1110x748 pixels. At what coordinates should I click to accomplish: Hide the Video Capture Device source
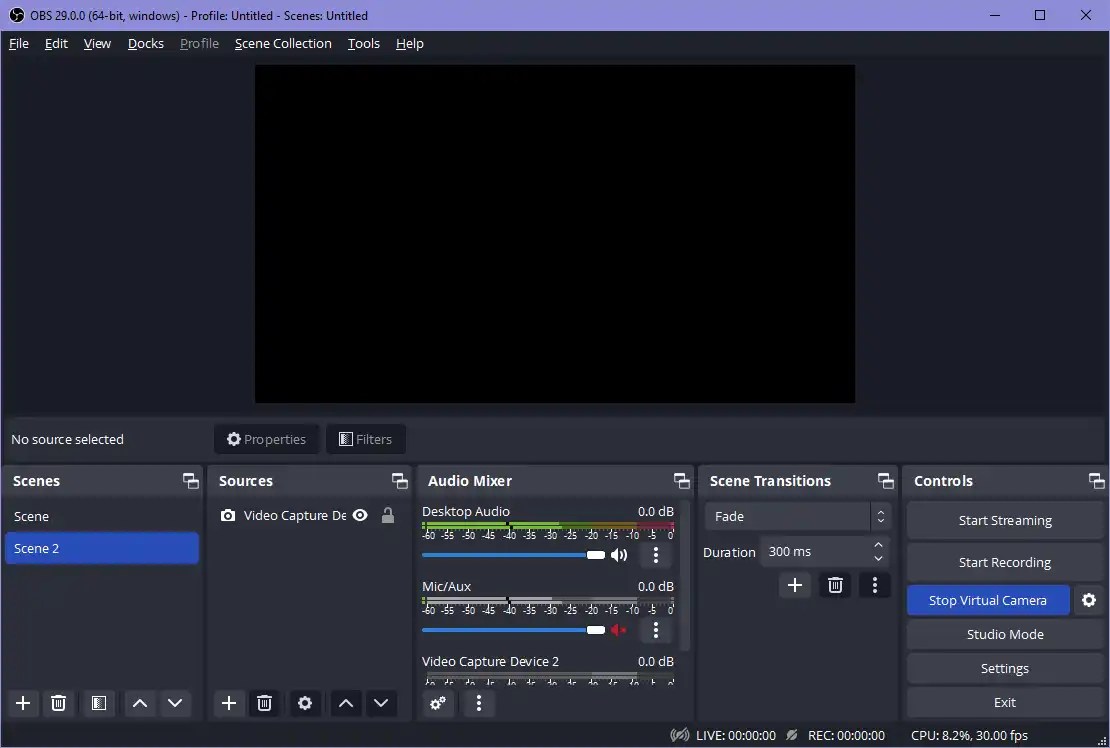click(x=360, y=516)
